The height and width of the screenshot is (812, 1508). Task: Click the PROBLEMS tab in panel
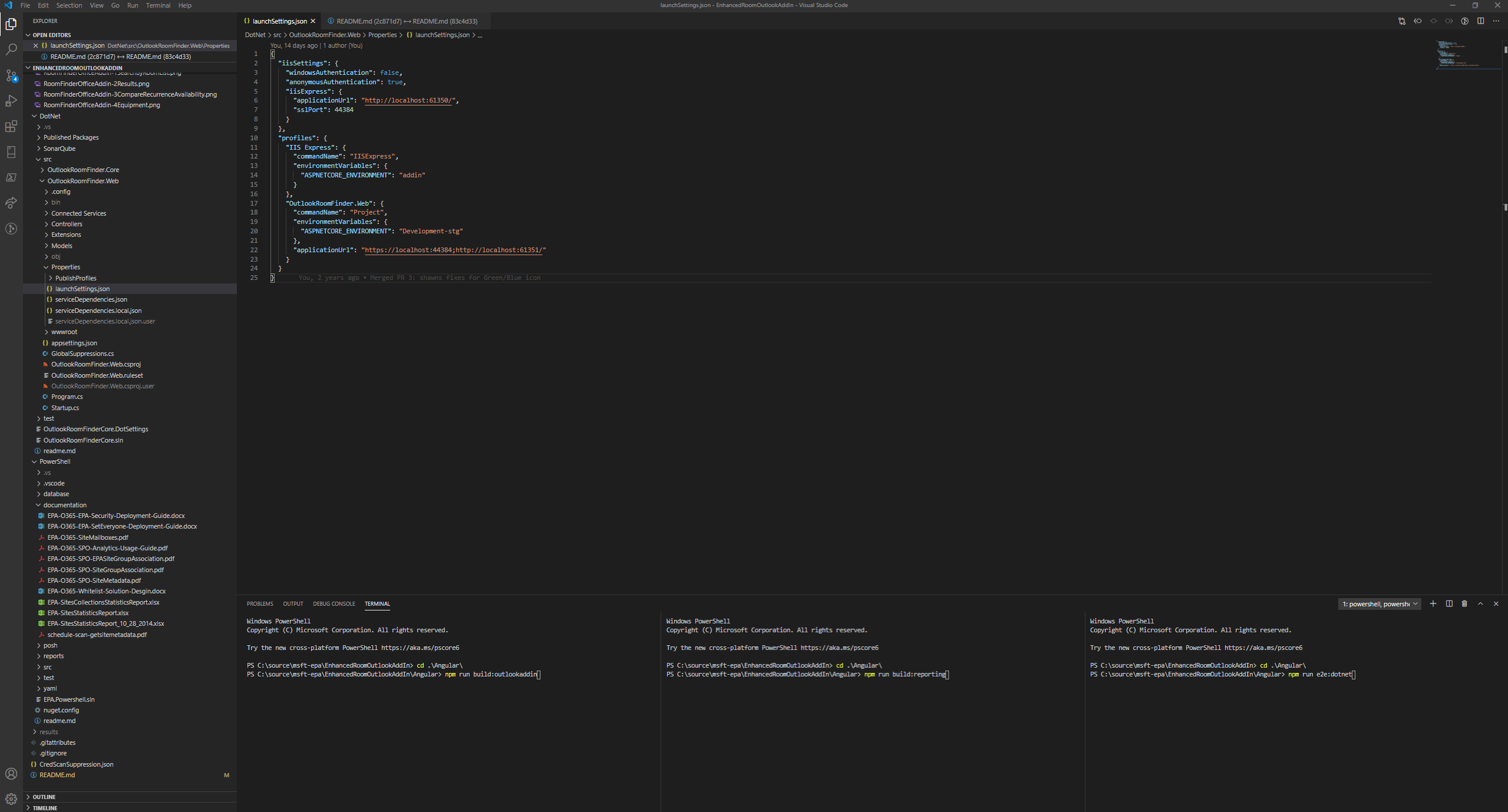click(x=260, y=604)
